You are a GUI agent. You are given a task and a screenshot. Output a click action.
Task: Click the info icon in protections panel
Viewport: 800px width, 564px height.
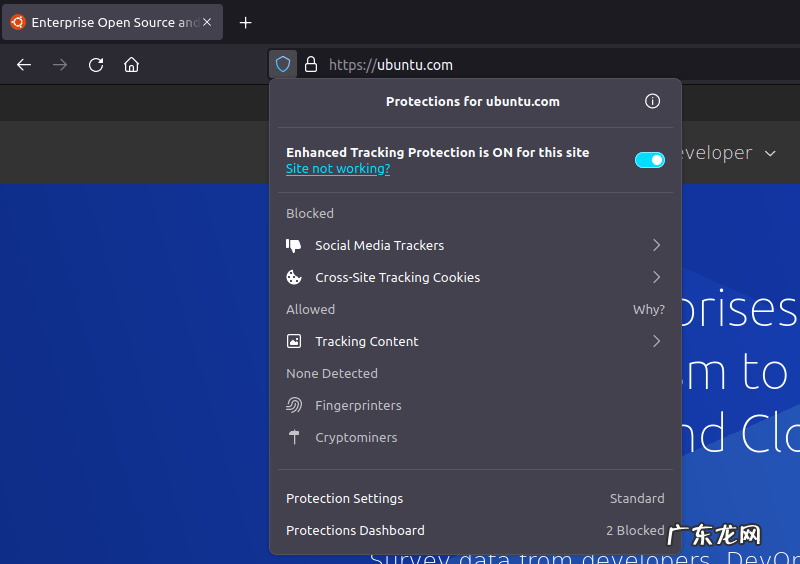click(x=652, y=101)
